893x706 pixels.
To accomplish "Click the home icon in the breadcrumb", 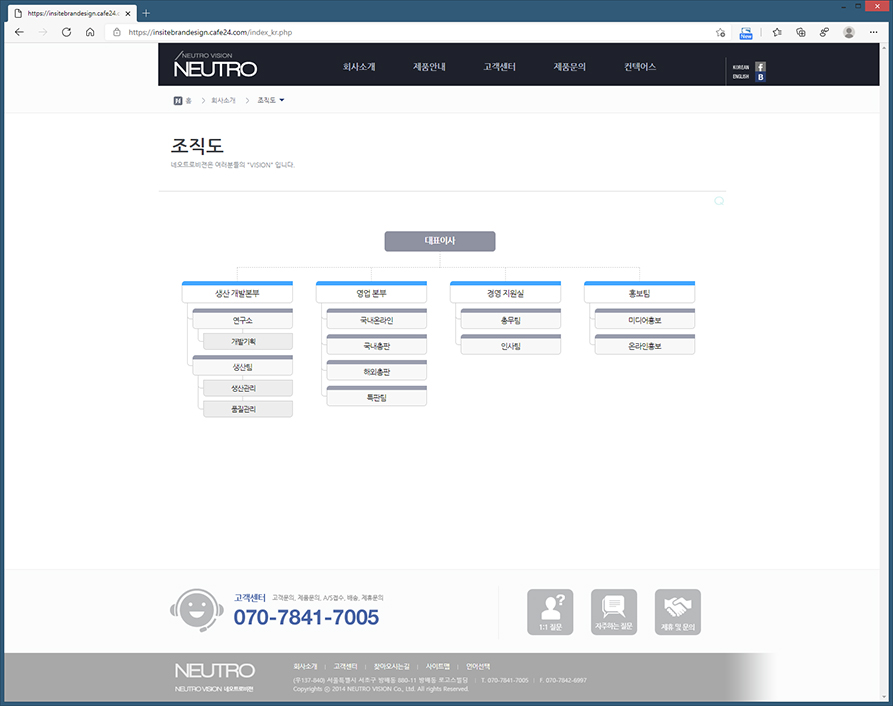I will [178, 100].
